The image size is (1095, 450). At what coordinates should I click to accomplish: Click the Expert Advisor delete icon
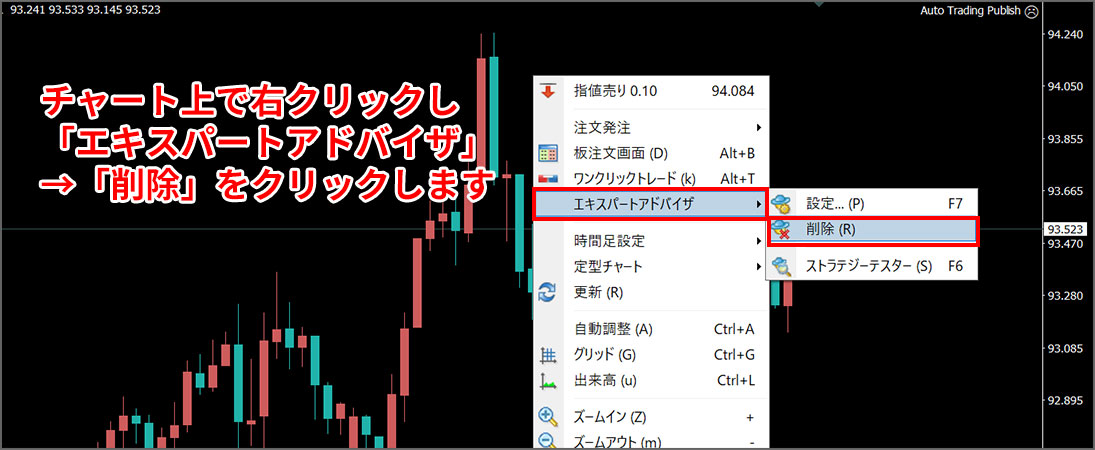pyautogui.click(x=781, y=230)
